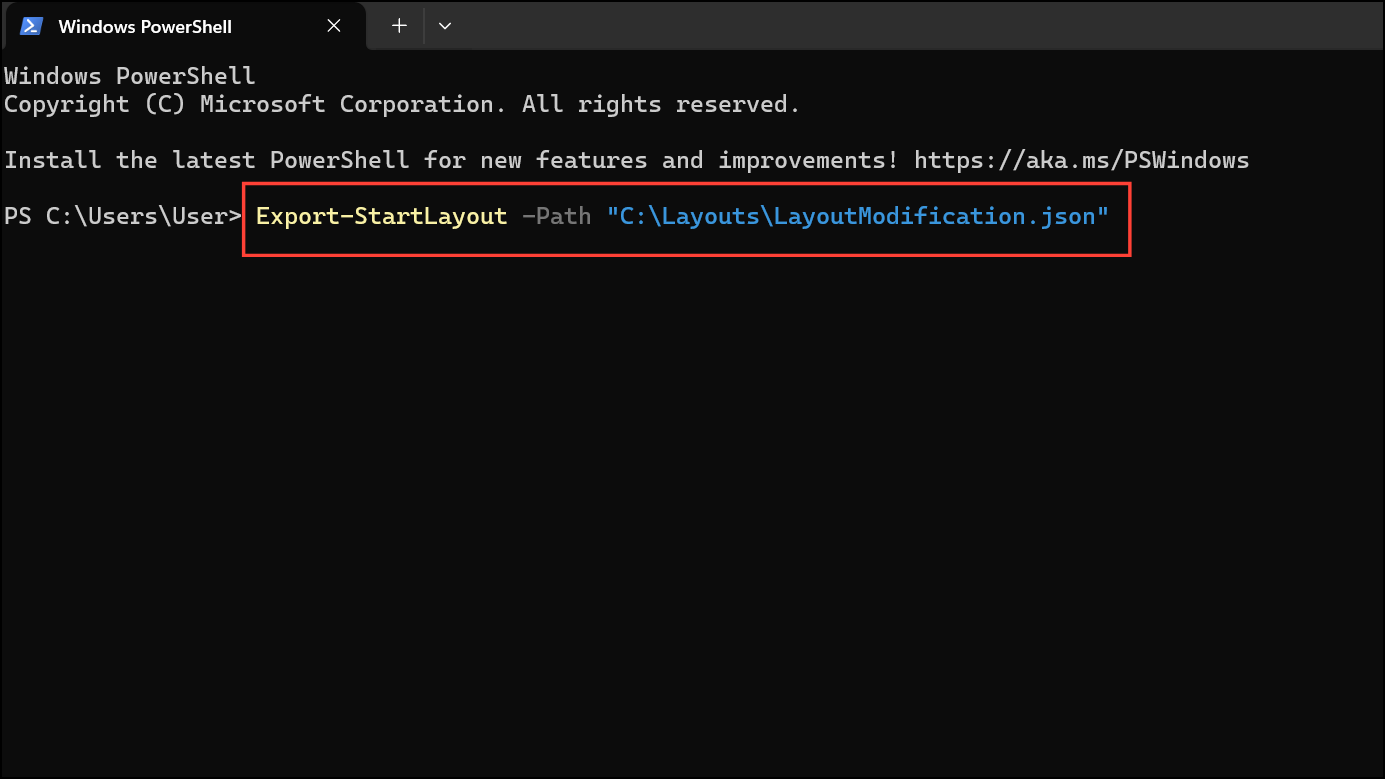
Task: Click the Copyright (C) Microsoft Corporation line
Action: [402, 104]
